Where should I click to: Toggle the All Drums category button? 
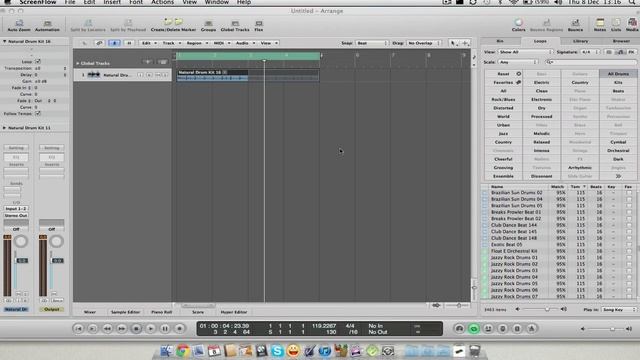click(x=618, y=74)
